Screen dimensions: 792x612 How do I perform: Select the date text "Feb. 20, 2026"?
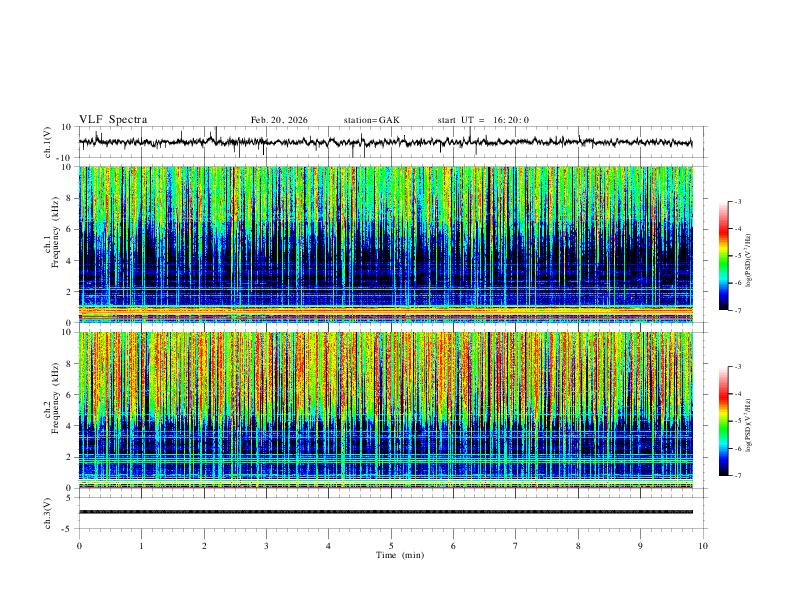click(x=279, y=120)
